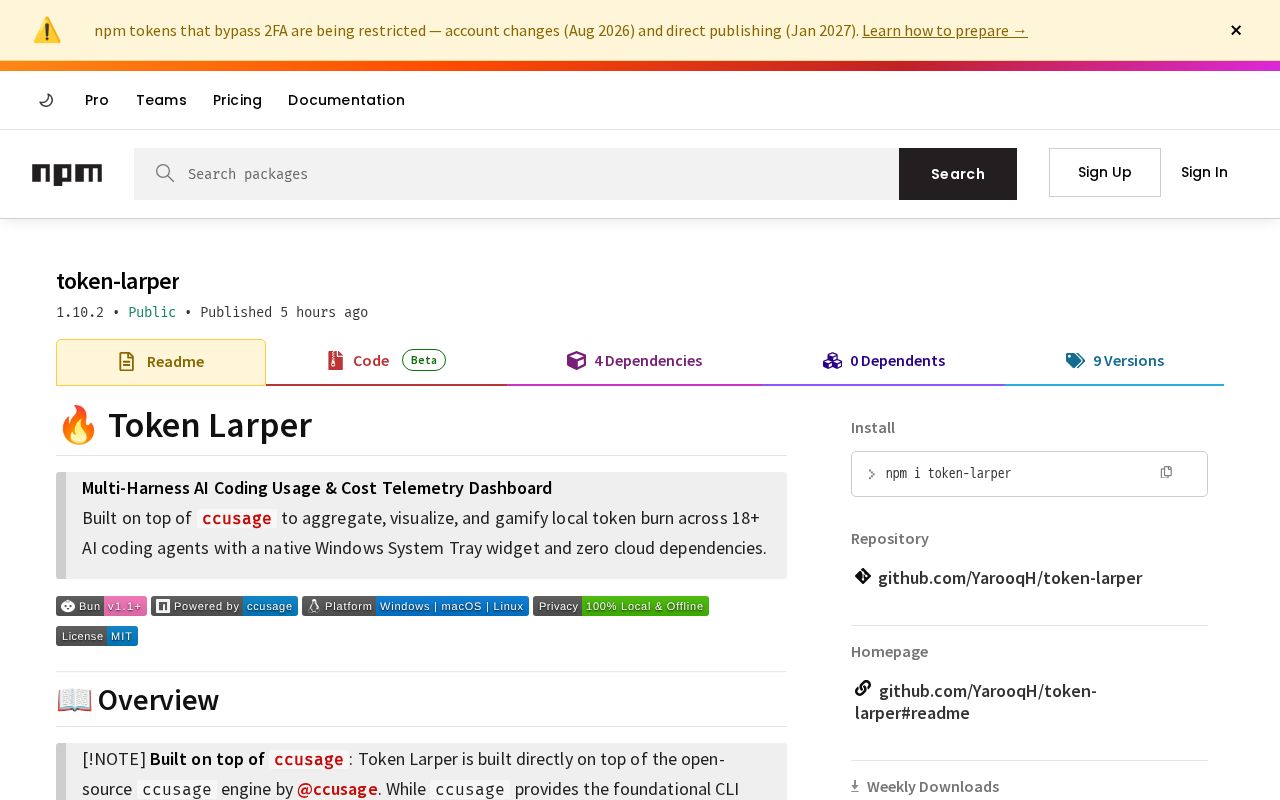Click the Token Larper heading
Viewport: 1280px width, 800px height.
click(184, 425)
